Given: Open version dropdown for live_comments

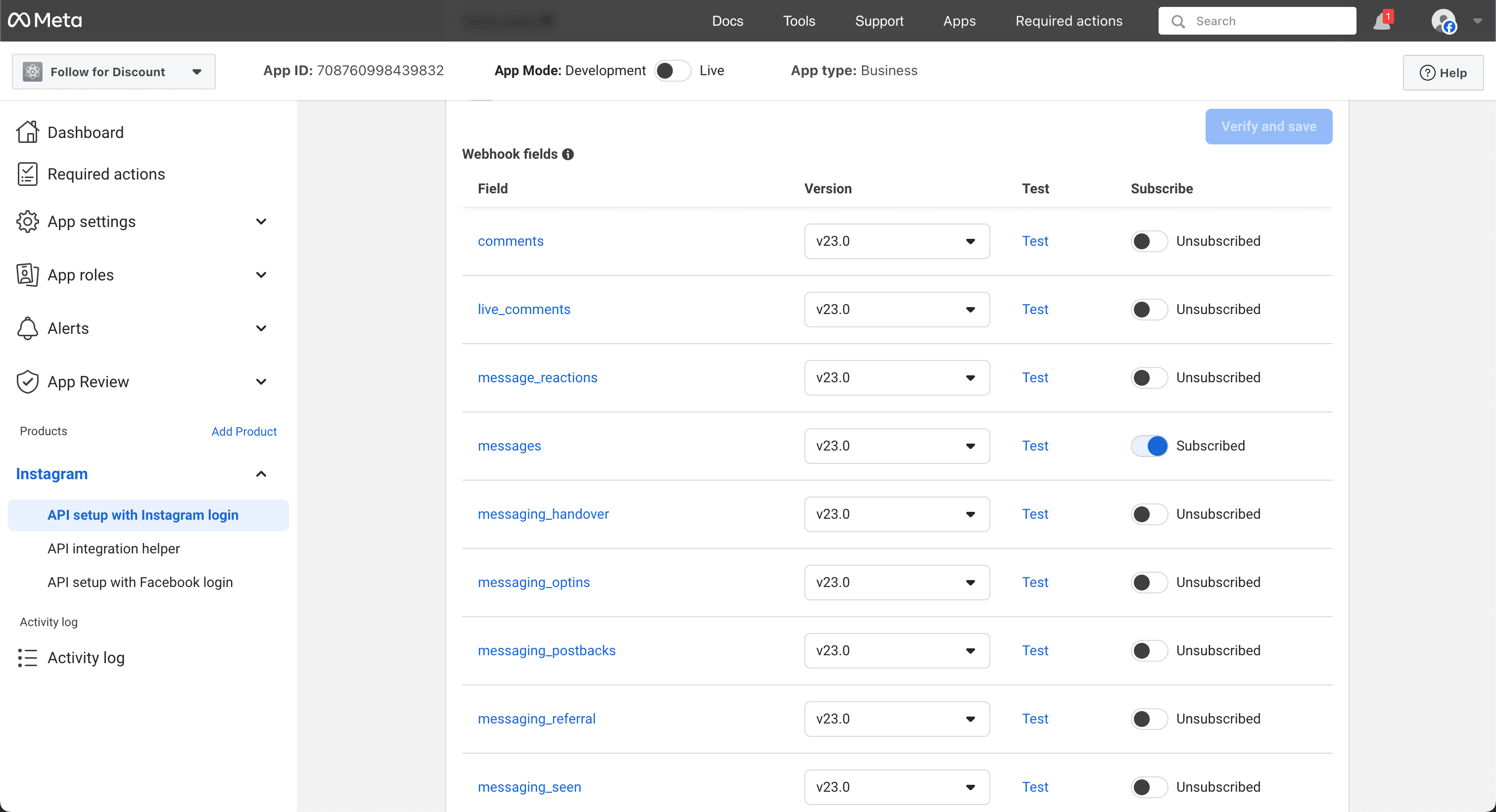Looking at the screenshot, I should click(x=897, y=310).
